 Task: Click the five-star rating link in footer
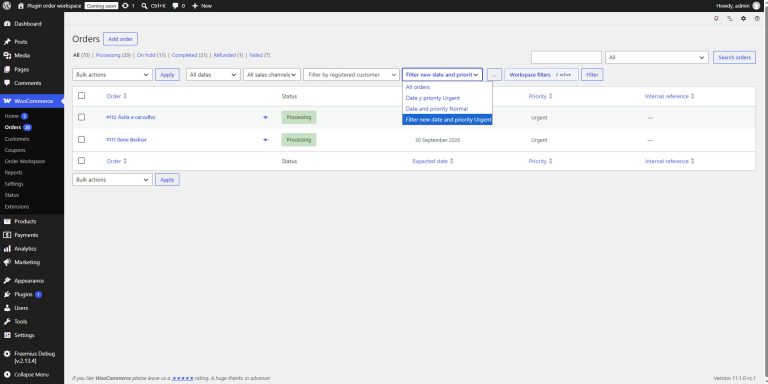pos(183,378)
